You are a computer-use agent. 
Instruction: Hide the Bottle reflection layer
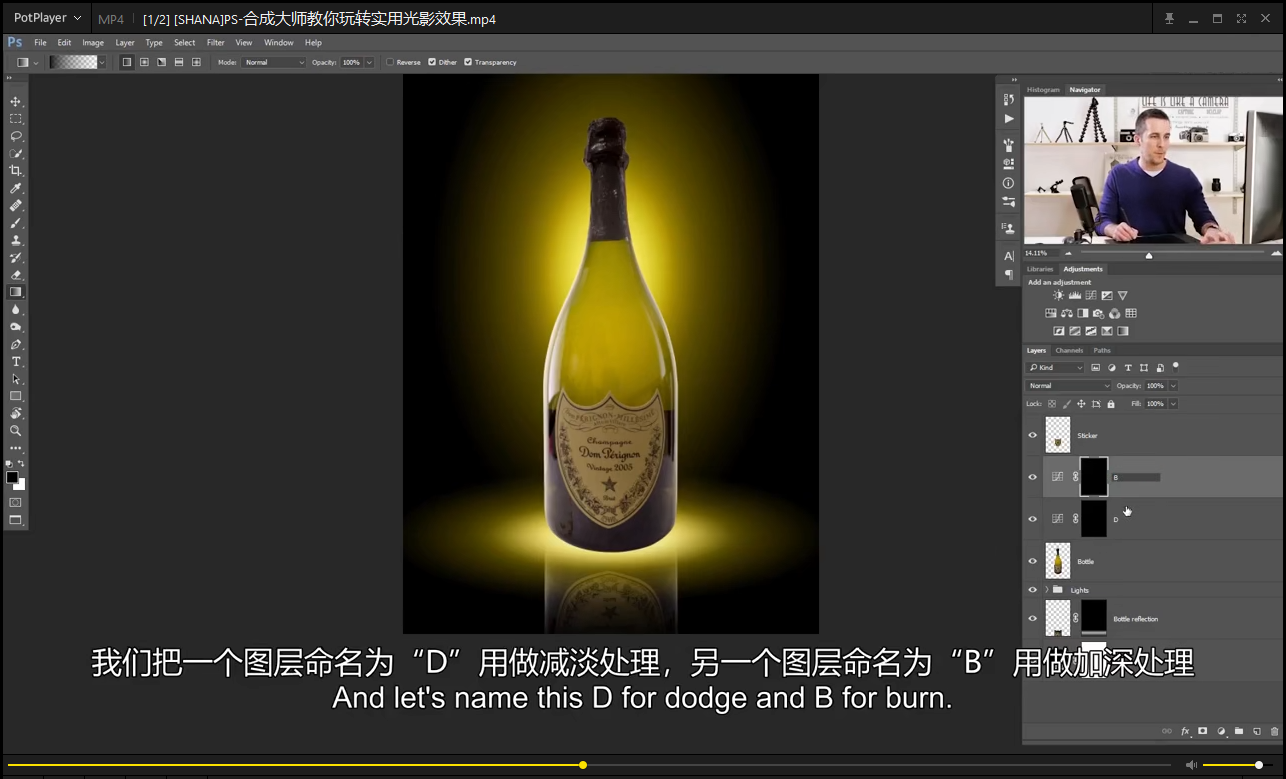(x=1033, y=618)
